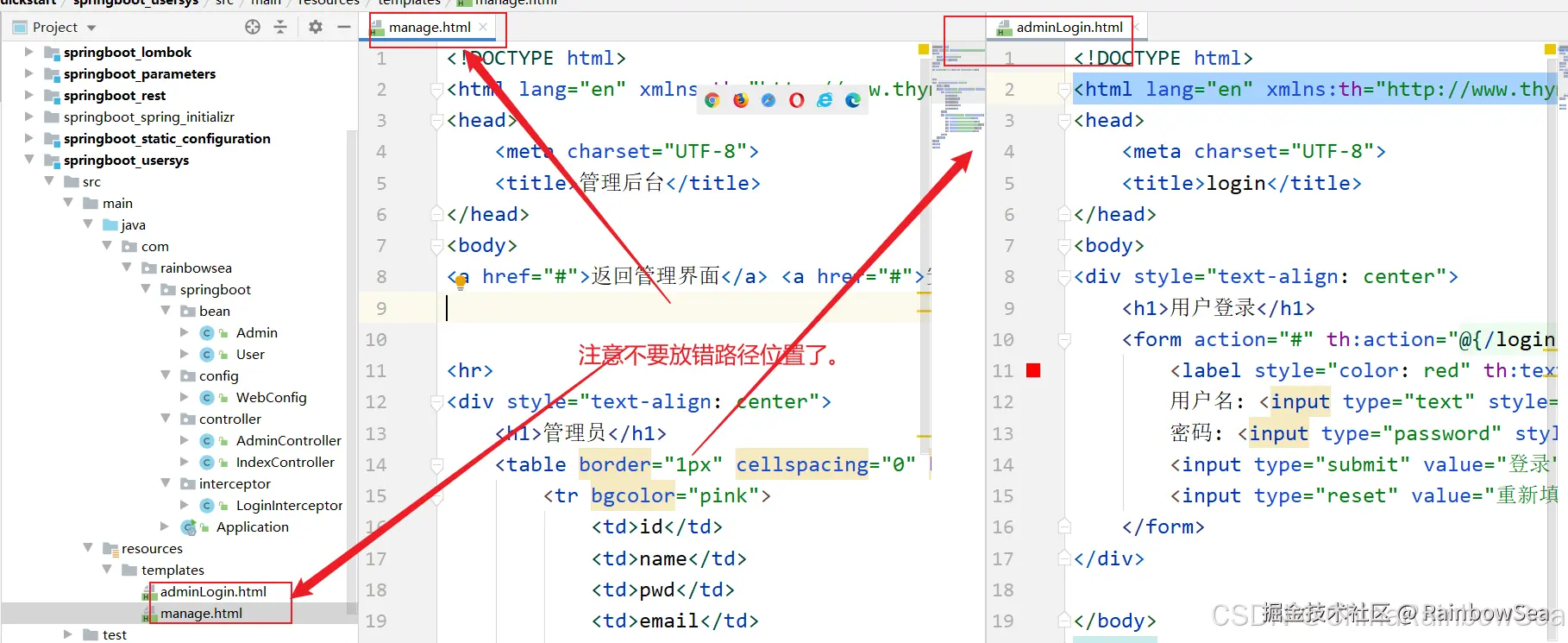This screenshot has width=1568, height=643.
Task: Open in Edge browser icon
Action: point(853,100)
